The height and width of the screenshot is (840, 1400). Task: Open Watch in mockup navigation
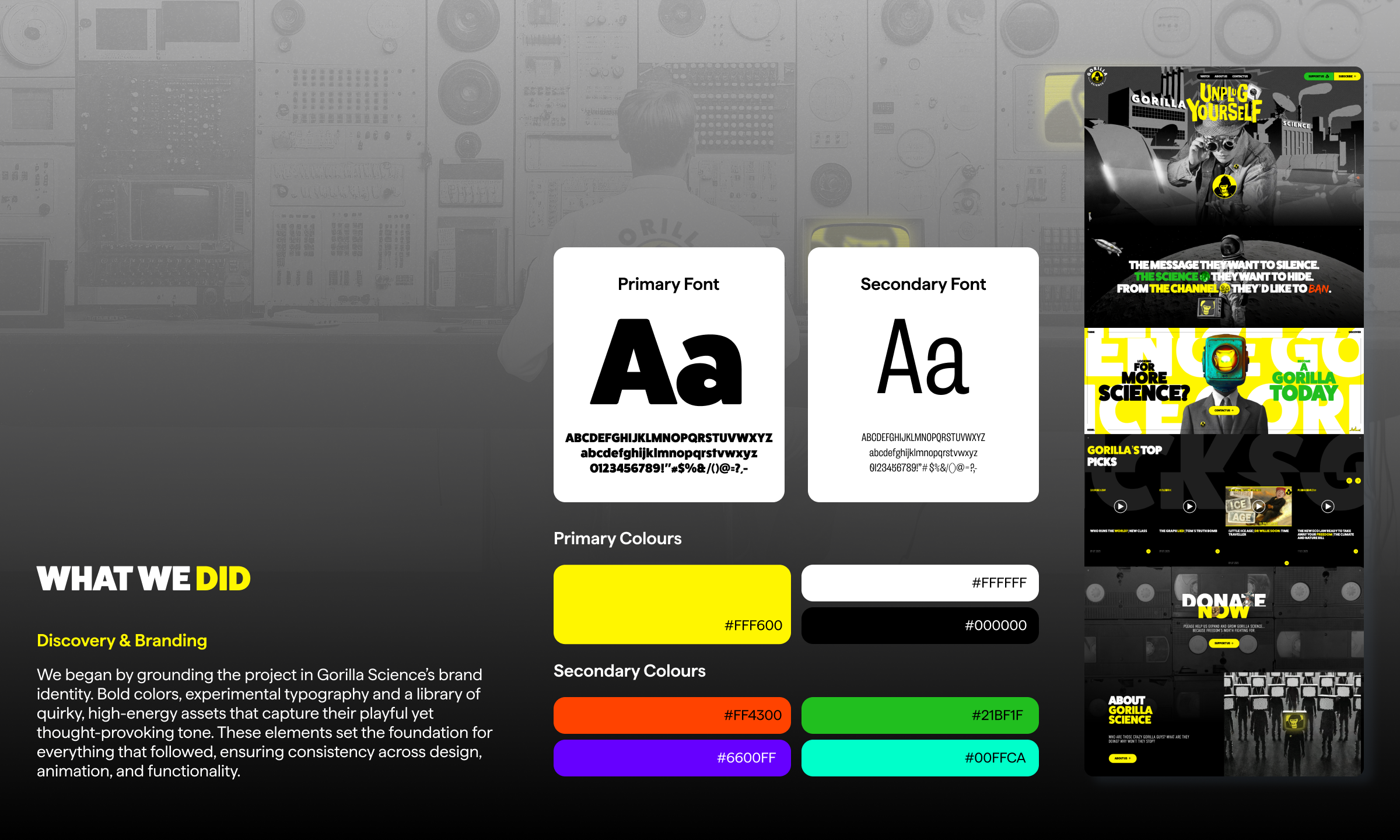pos(1205,76)
